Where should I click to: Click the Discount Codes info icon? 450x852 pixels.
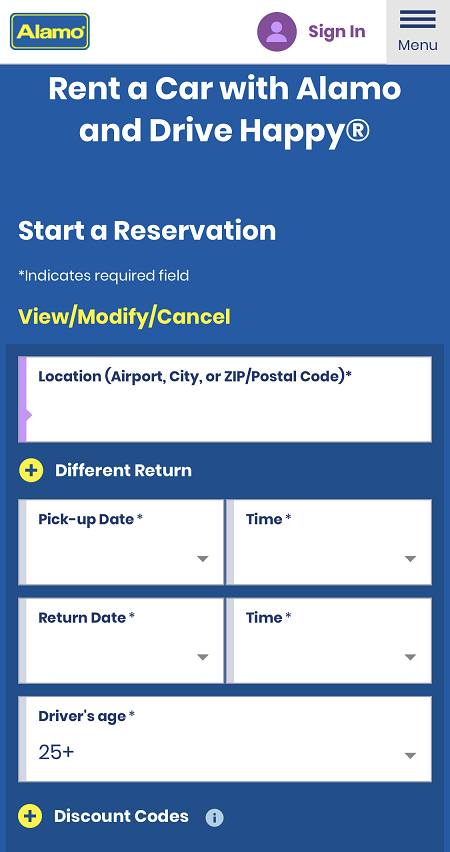click(x=214, y=817)
